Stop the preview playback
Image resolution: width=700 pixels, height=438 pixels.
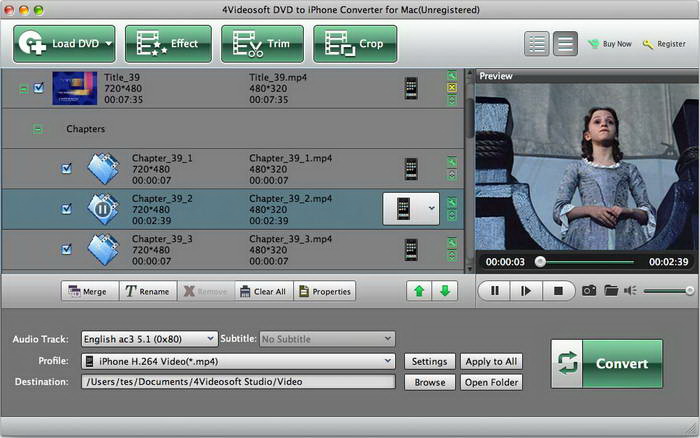[x=558, y=291]
